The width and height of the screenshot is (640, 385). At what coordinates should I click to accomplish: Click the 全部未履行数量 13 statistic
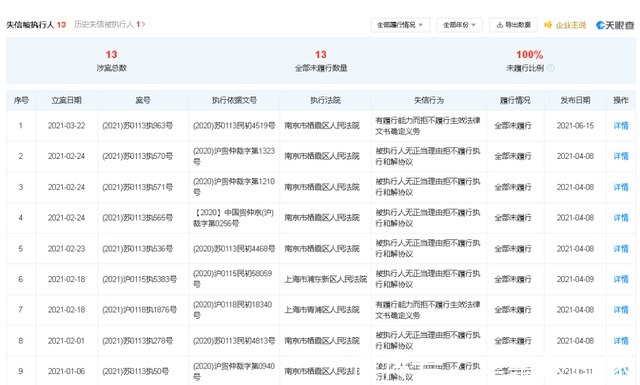tap(321, 61)
